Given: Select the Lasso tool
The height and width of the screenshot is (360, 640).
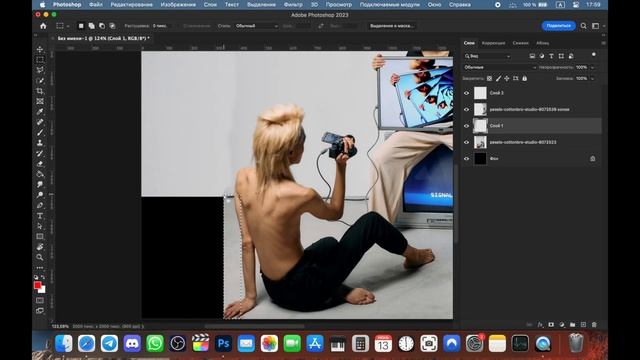Looking at the screenshot, I should click(40, 70).
